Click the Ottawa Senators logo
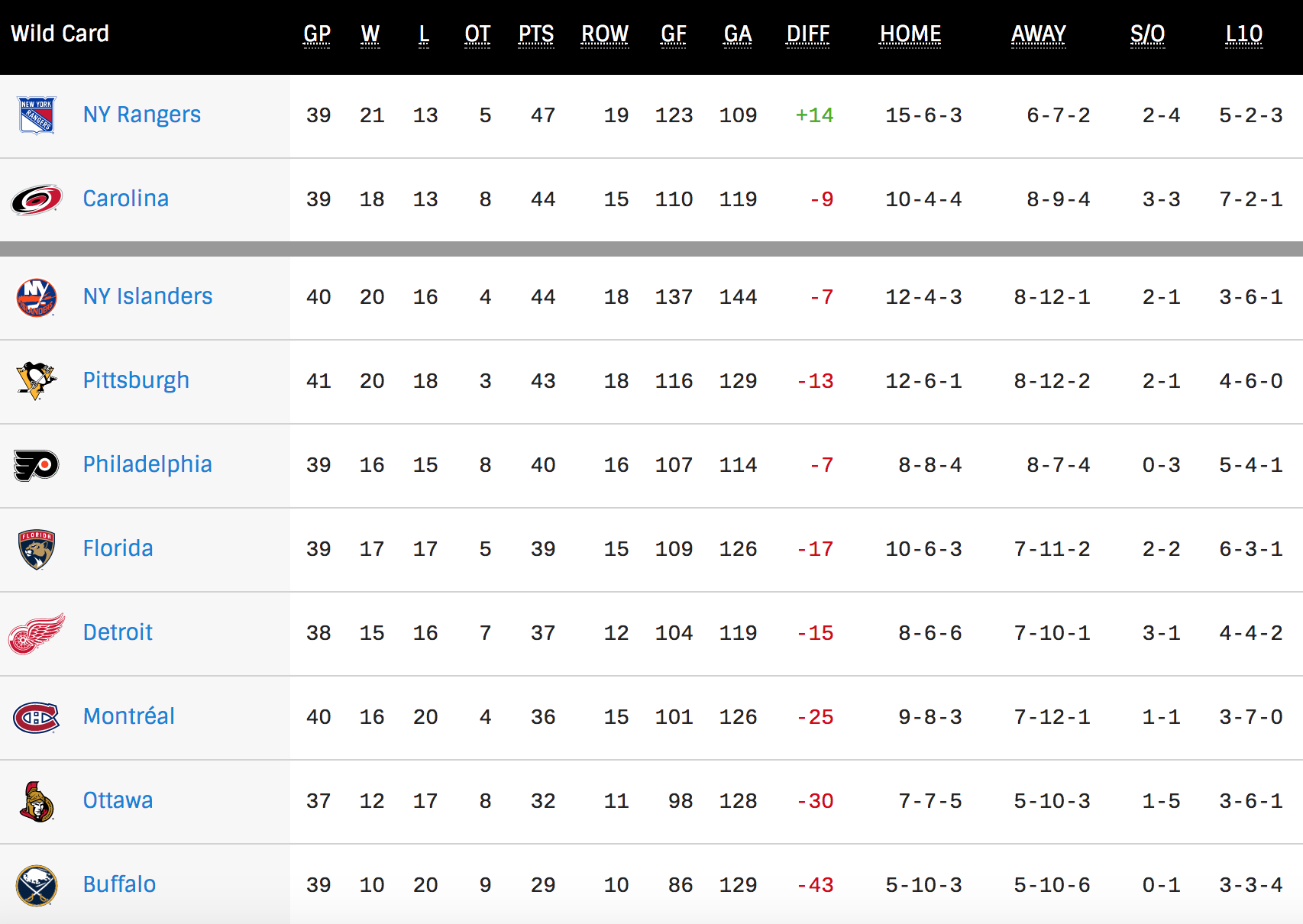The height and width of the screenshot is (924, 1303). 36,801
